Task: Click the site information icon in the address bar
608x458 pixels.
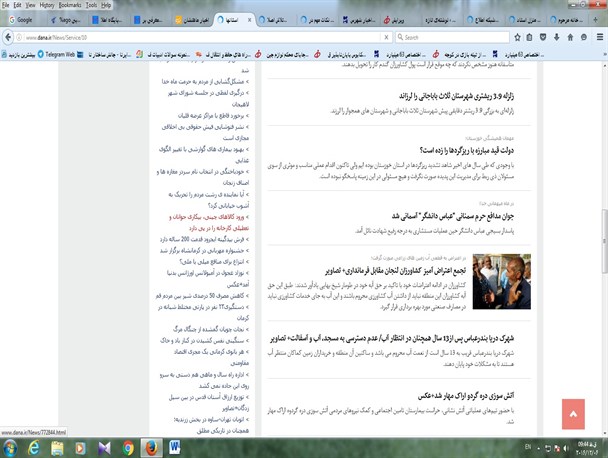Action: point(19,38)
